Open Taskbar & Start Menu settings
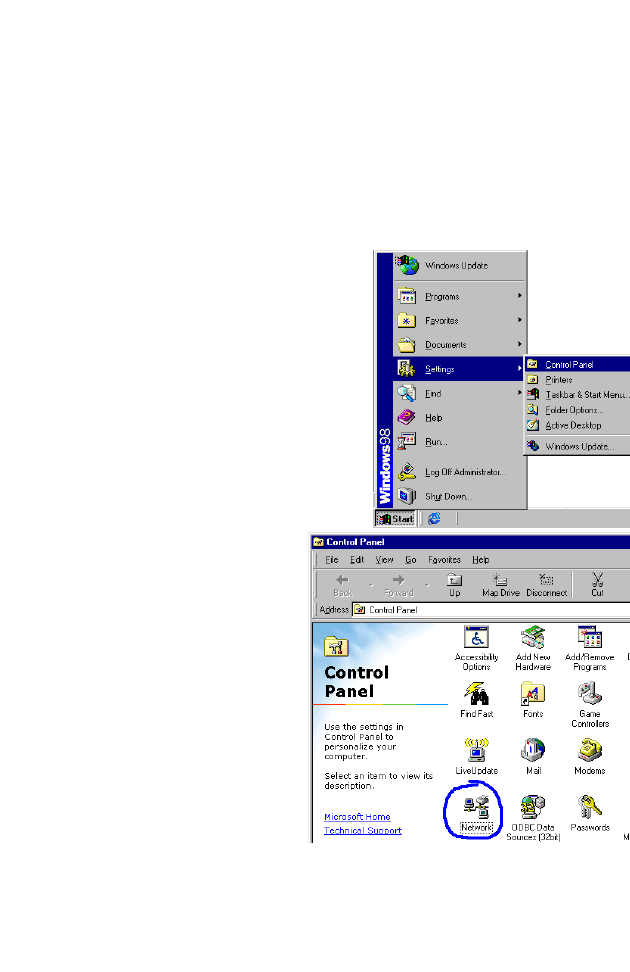630x972 pixels. (x=578, y=394)
